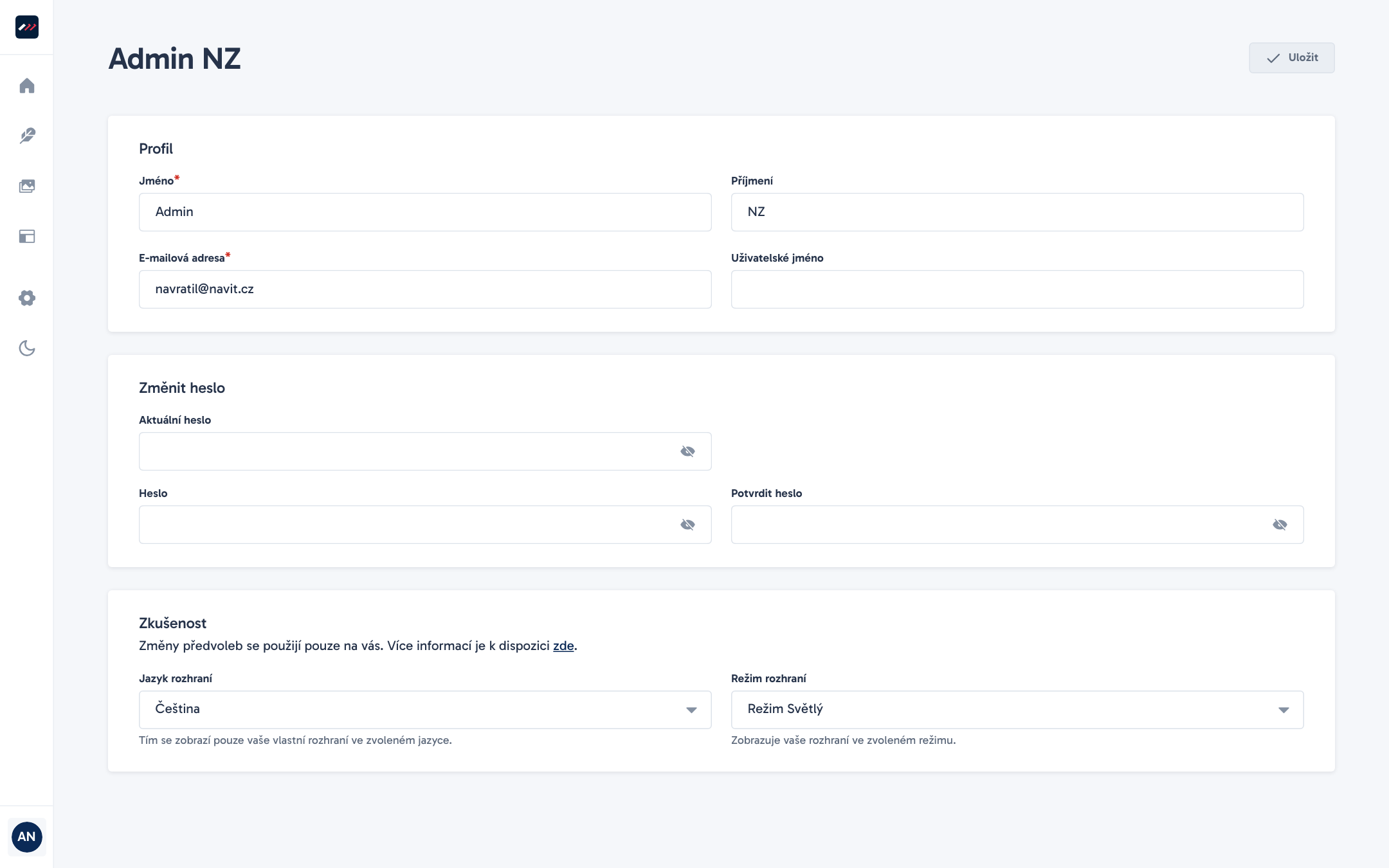Screen dimensions: 1389x868
Task: Show the Aktuální heslo password
Action: (x=687, y=451)
